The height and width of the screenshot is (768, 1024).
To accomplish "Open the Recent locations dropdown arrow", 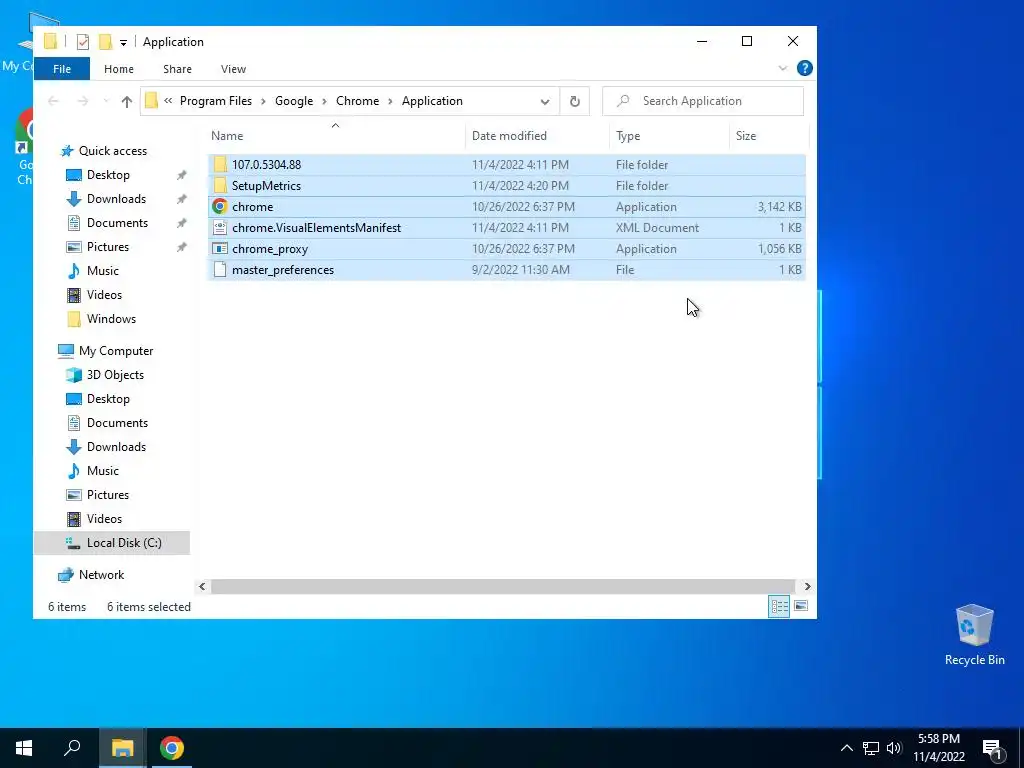I will point(106,101).
